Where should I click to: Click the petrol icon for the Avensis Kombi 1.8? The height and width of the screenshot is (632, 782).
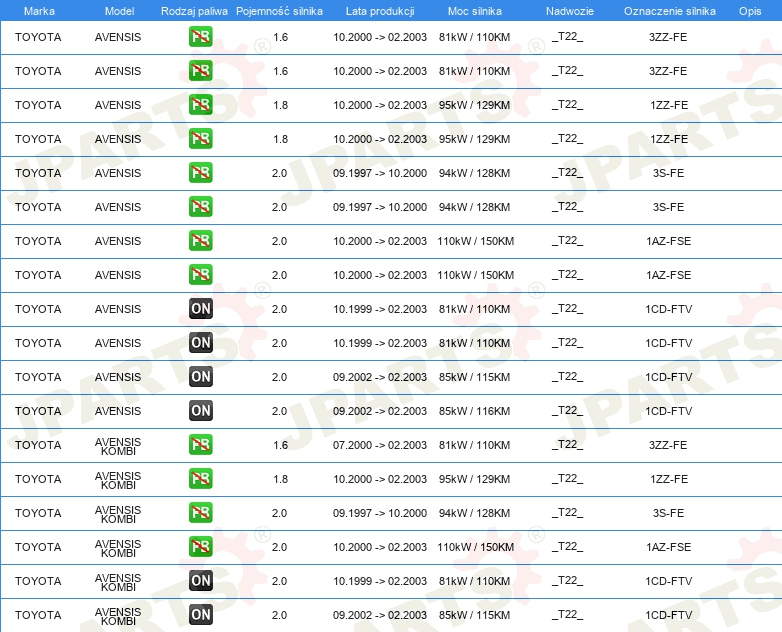point(200,478)
